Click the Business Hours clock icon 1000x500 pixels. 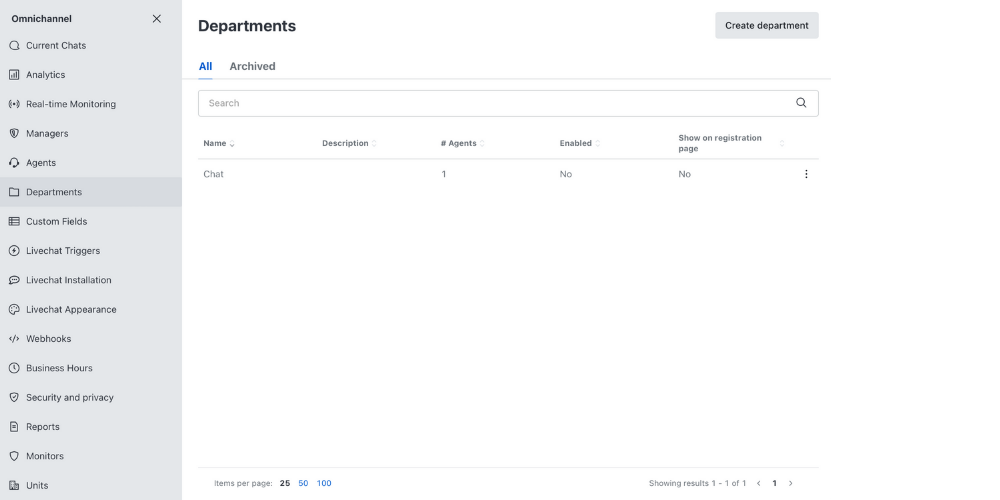point(14,368)
